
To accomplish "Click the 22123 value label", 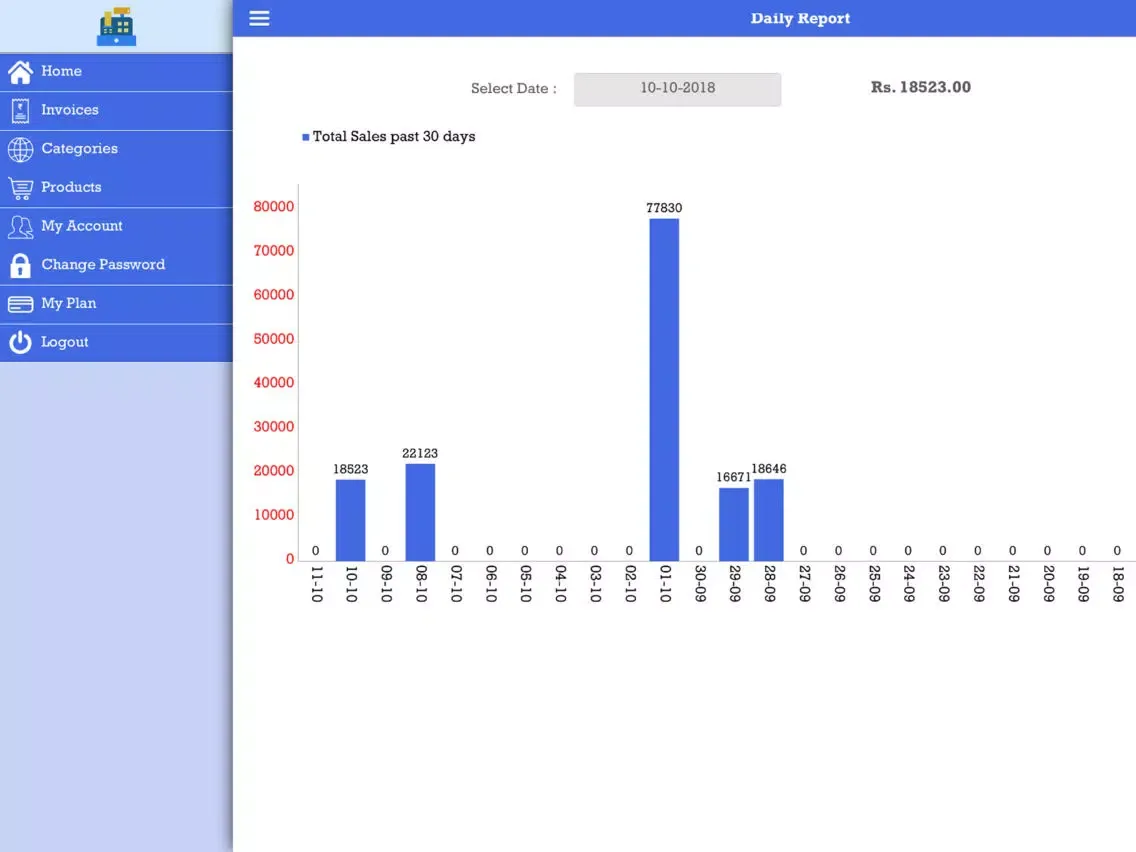I will pyautogui.click(x=420, y=454).
